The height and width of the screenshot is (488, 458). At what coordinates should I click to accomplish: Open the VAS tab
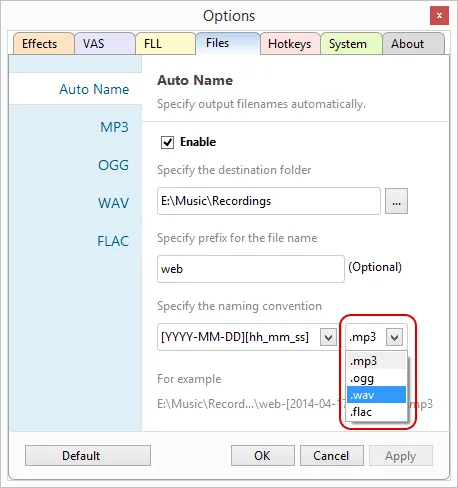pos(105,44)
